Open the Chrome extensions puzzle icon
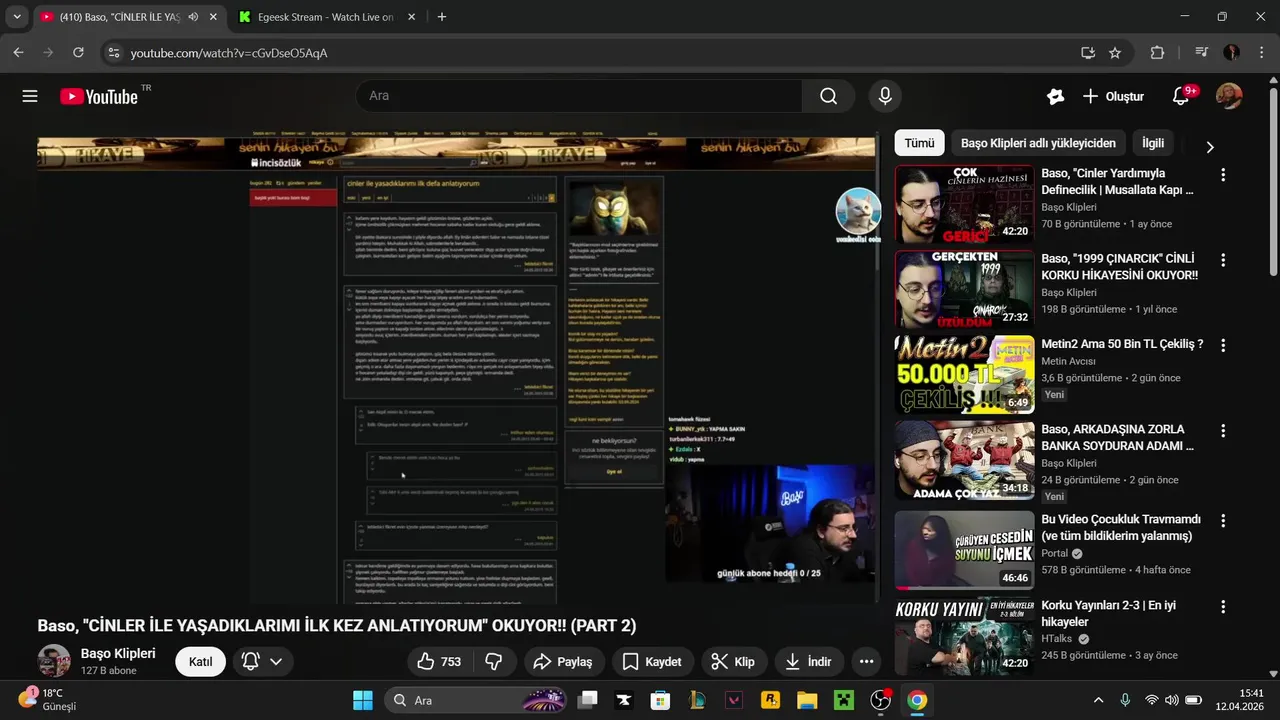The height and width of the screenshot is (720, 1280). click(x=1157, y=53)
